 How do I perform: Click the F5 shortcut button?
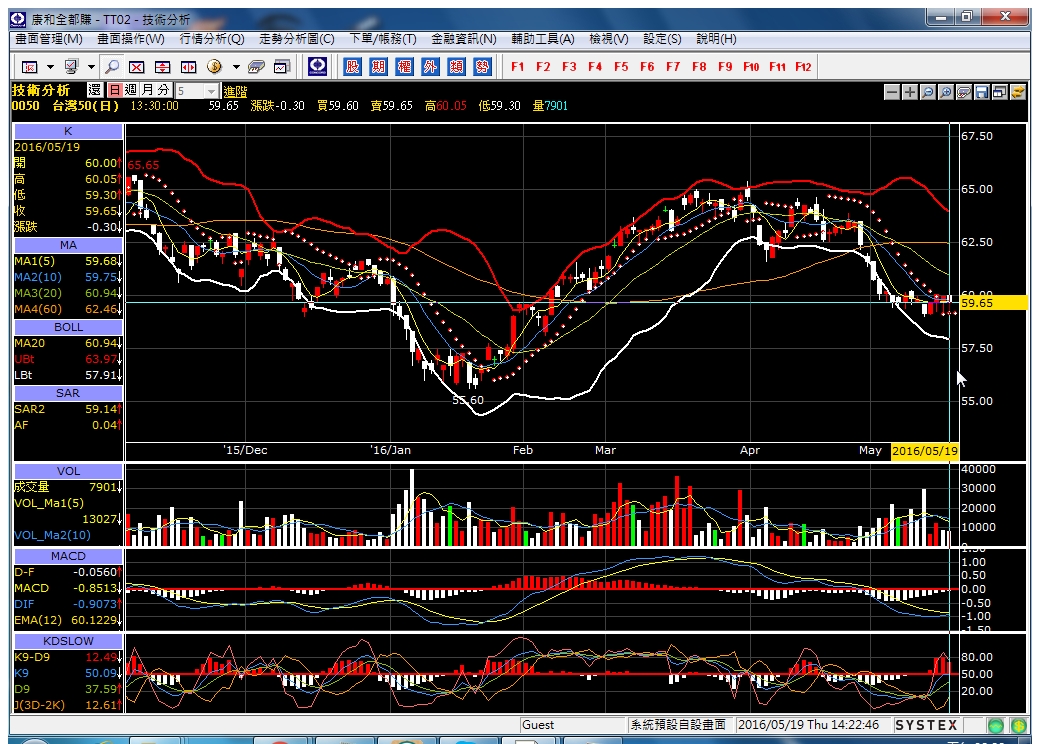(x=621, y=67)
